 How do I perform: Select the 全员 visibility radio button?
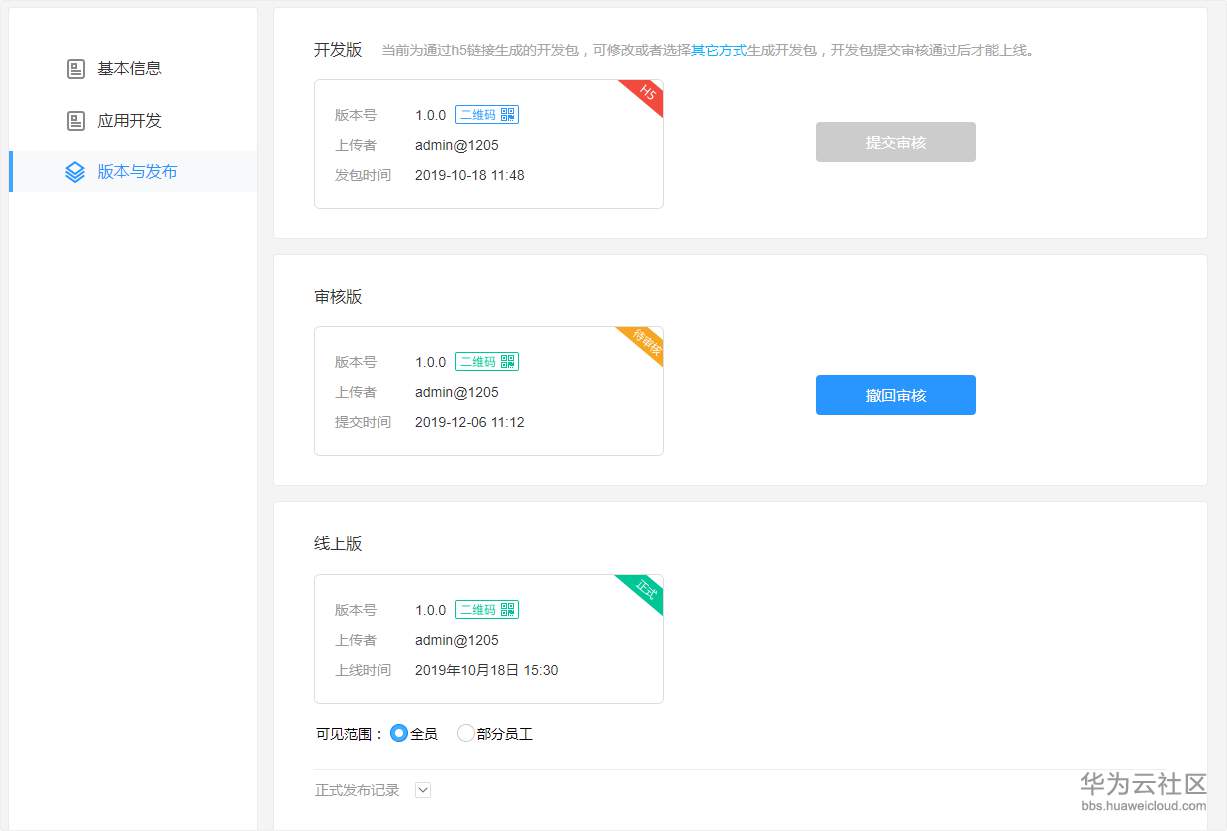point(399,734)
